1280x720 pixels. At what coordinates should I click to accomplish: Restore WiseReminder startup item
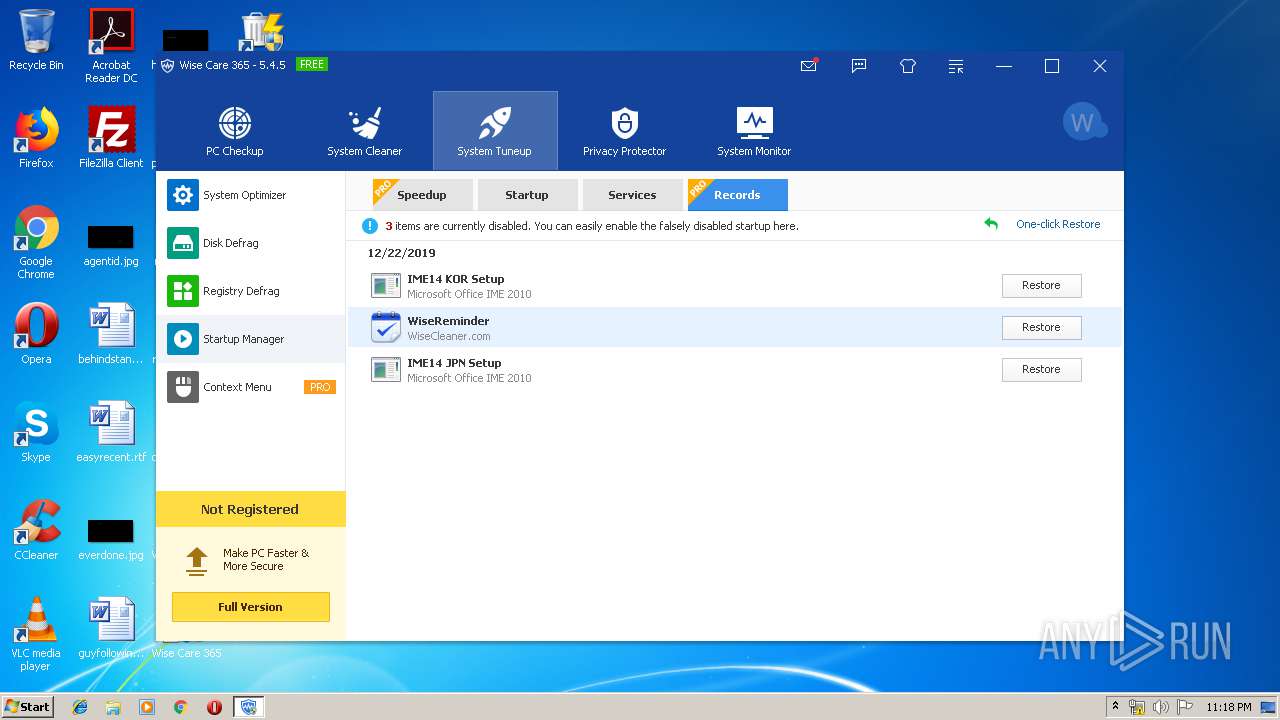click(x=1041, y=327)
